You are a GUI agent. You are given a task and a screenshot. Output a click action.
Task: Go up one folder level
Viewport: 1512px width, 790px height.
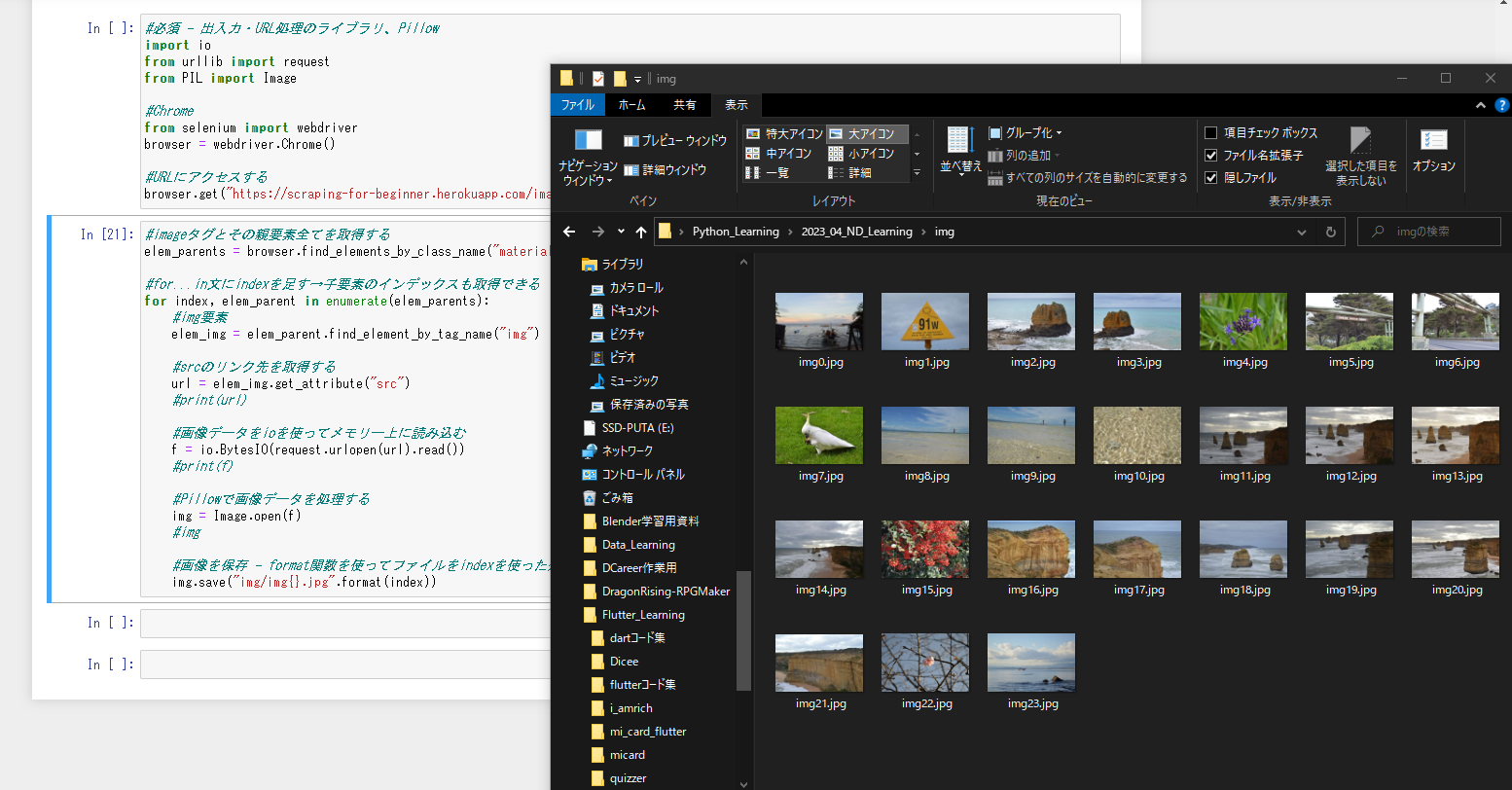[640, 232]
